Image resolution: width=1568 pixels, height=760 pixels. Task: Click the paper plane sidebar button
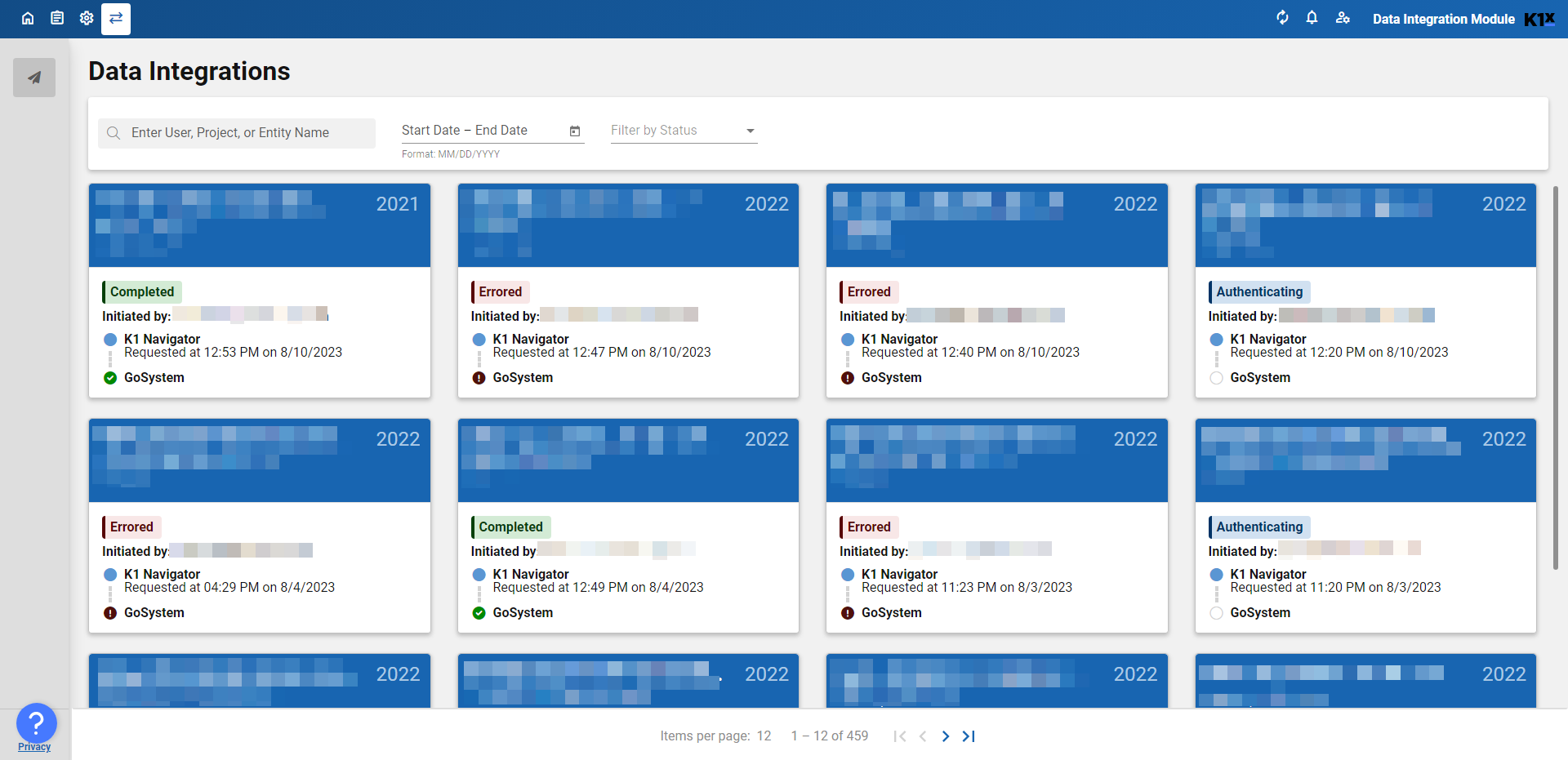point(34,78)
